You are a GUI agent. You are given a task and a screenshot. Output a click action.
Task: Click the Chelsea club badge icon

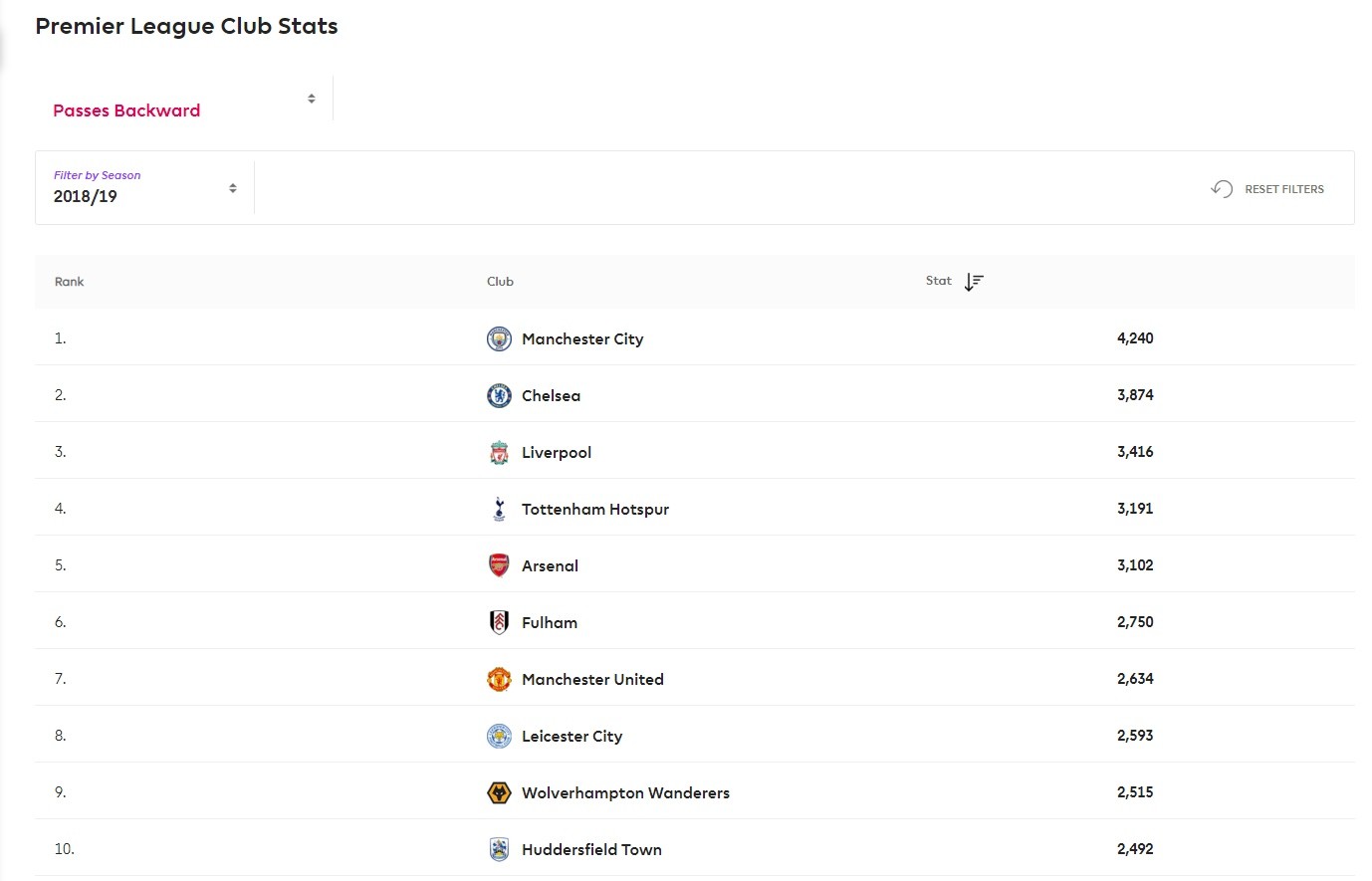(x=499, y=395)
